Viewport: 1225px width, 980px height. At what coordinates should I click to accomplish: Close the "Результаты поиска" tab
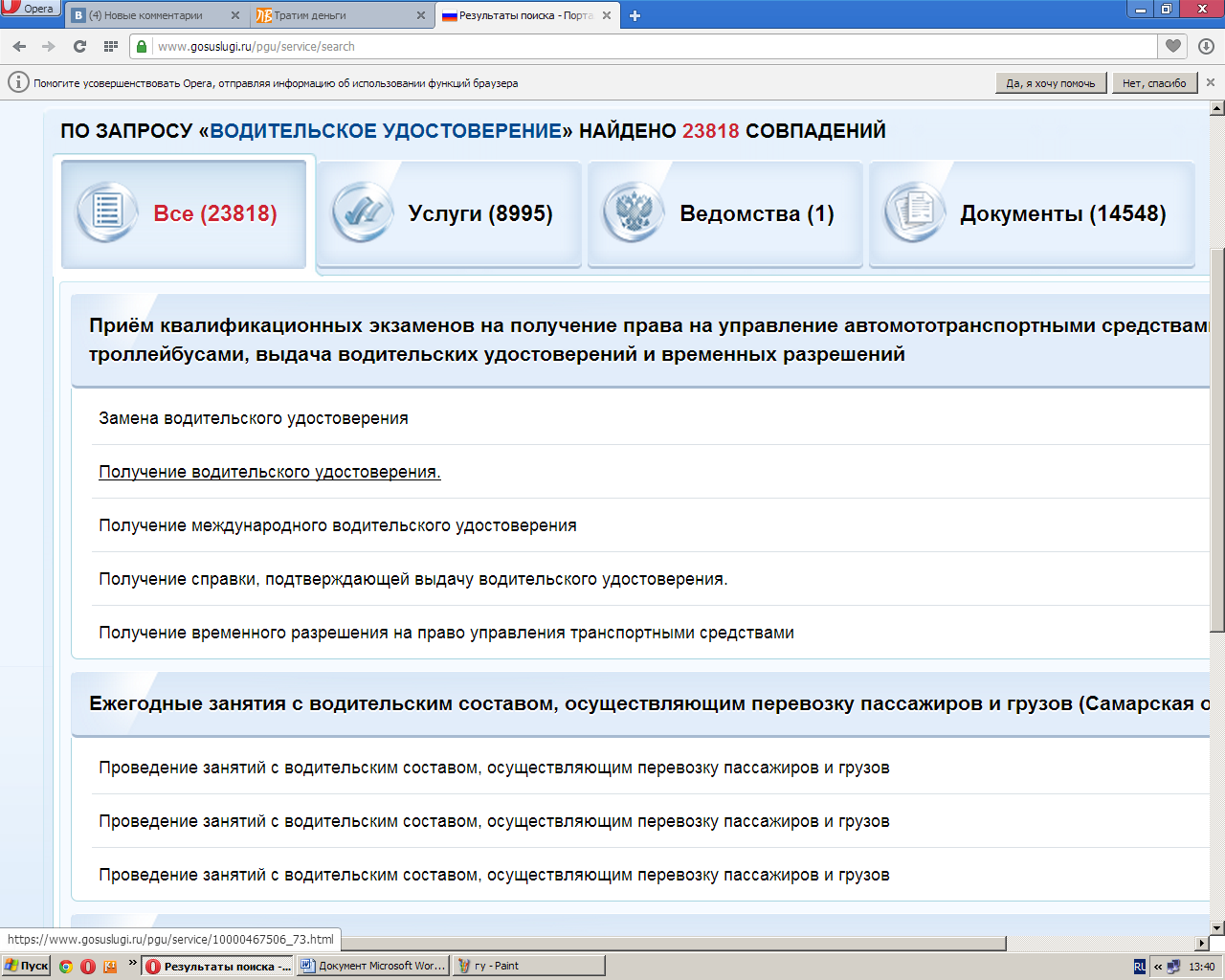click(x=607, y=15)
